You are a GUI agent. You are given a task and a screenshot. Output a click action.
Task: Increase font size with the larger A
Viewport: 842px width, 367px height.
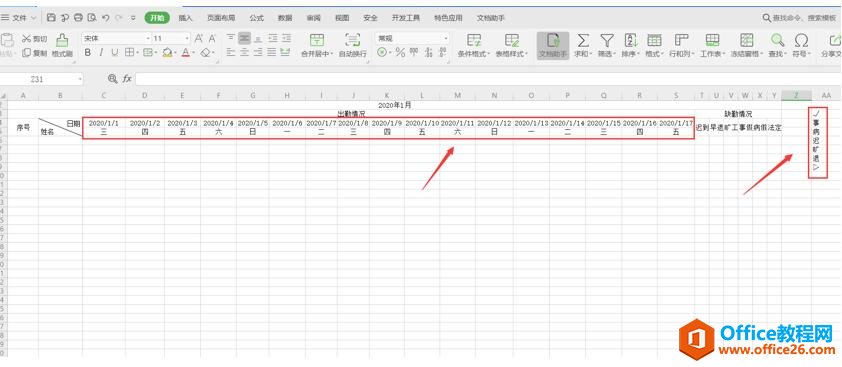coord(199,39)
